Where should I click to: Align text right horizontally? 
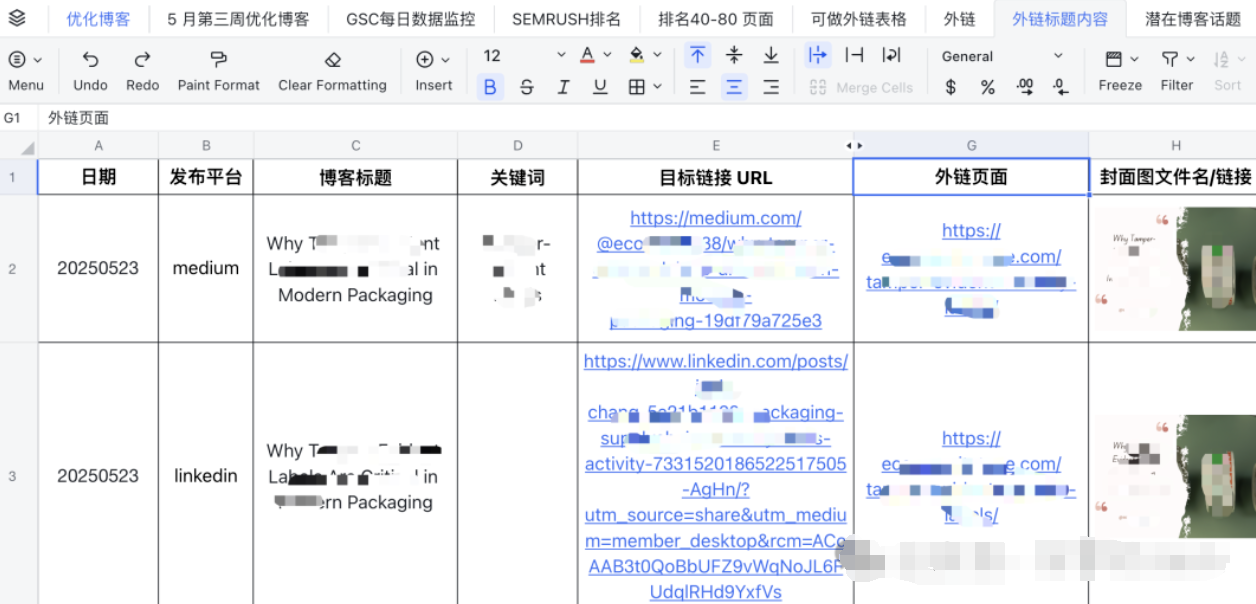(771, 88)
